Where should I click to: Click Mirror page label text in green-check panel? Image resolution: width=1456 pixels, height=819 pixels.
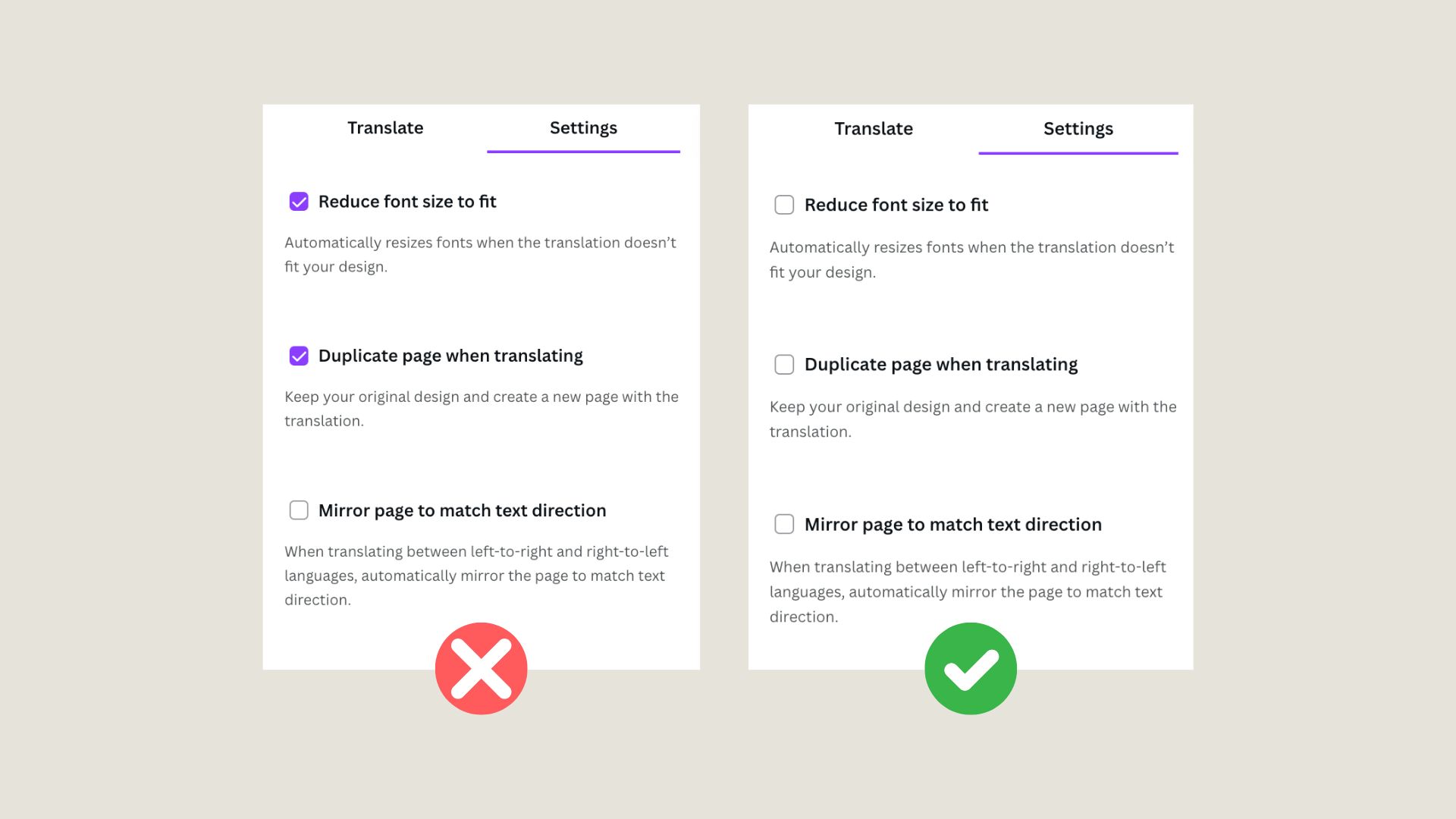[952, 524]
